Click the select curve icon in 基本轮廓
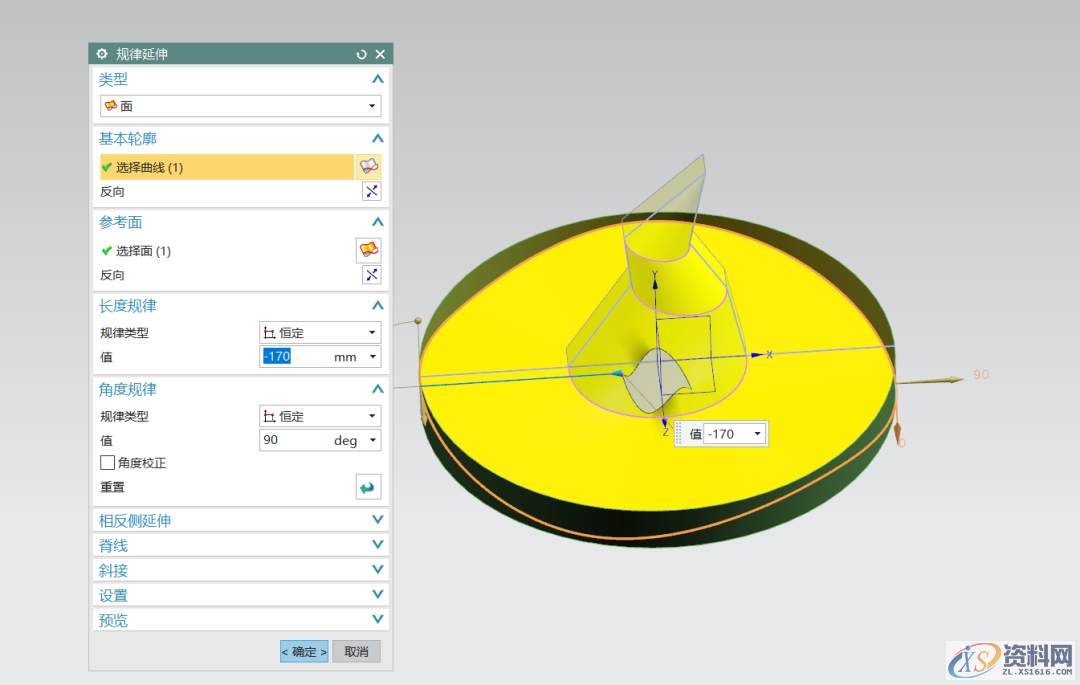The width and height of the screenshot is (1080, 685). (369, 167)
